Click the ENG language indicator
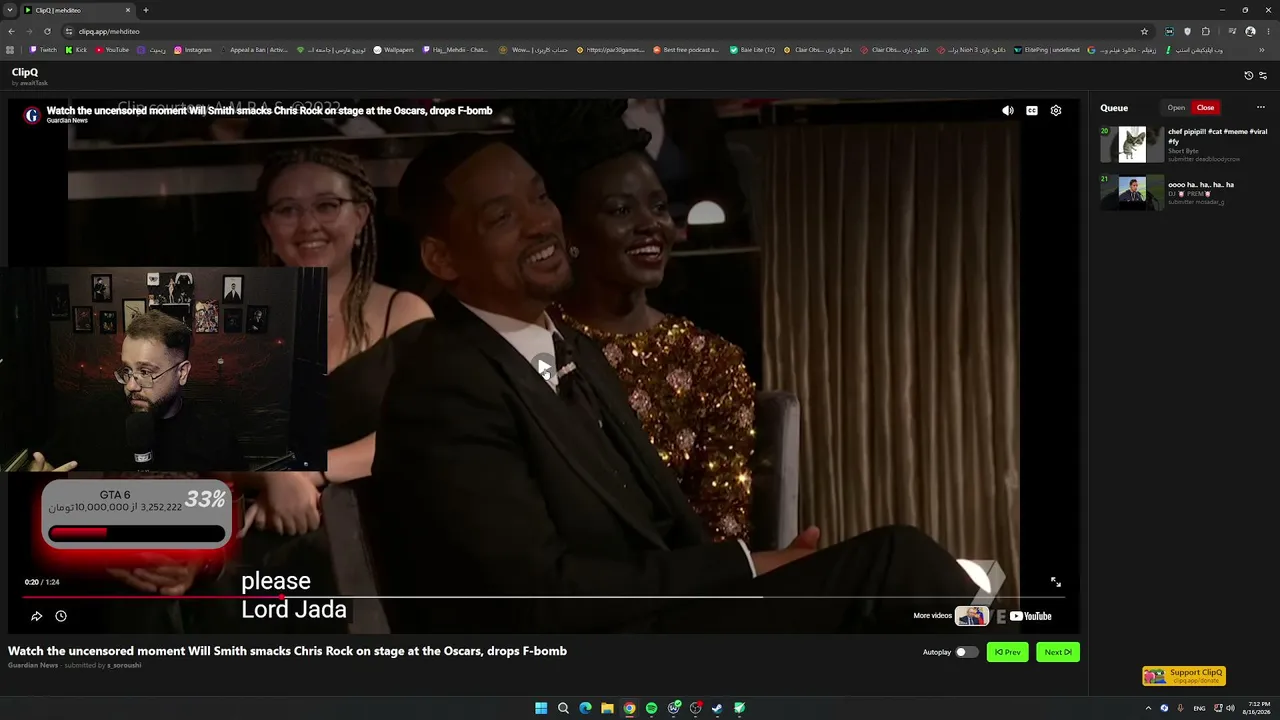 click(1199, 708)
